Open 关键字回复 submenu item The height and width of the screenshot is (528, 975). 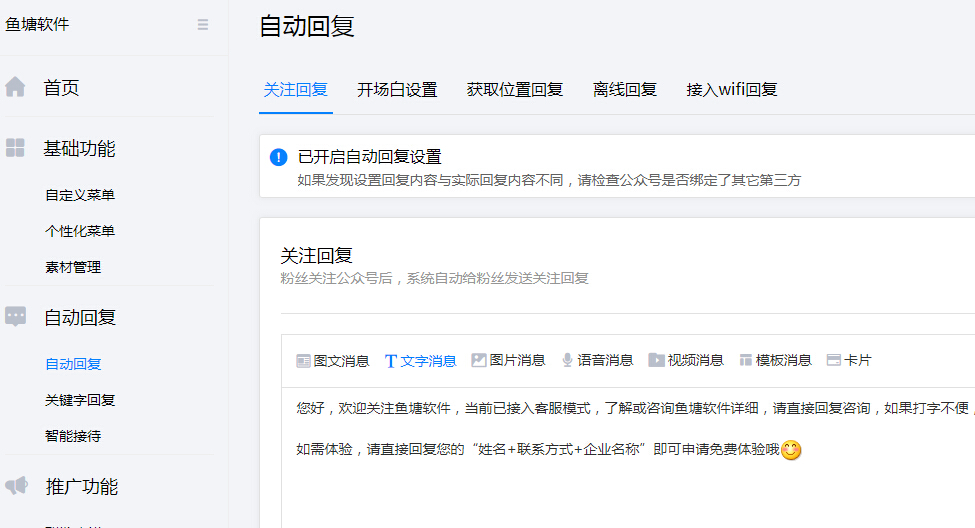tap(80, 401)
